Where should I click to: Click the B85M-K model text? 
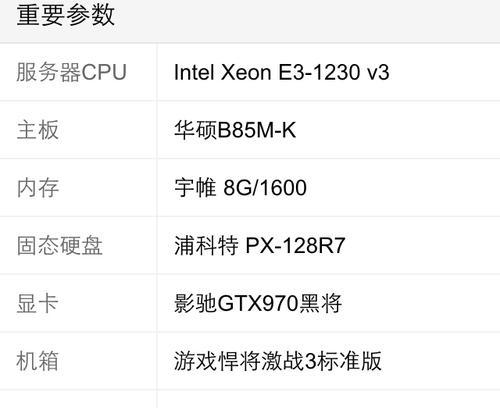[257, 130]
